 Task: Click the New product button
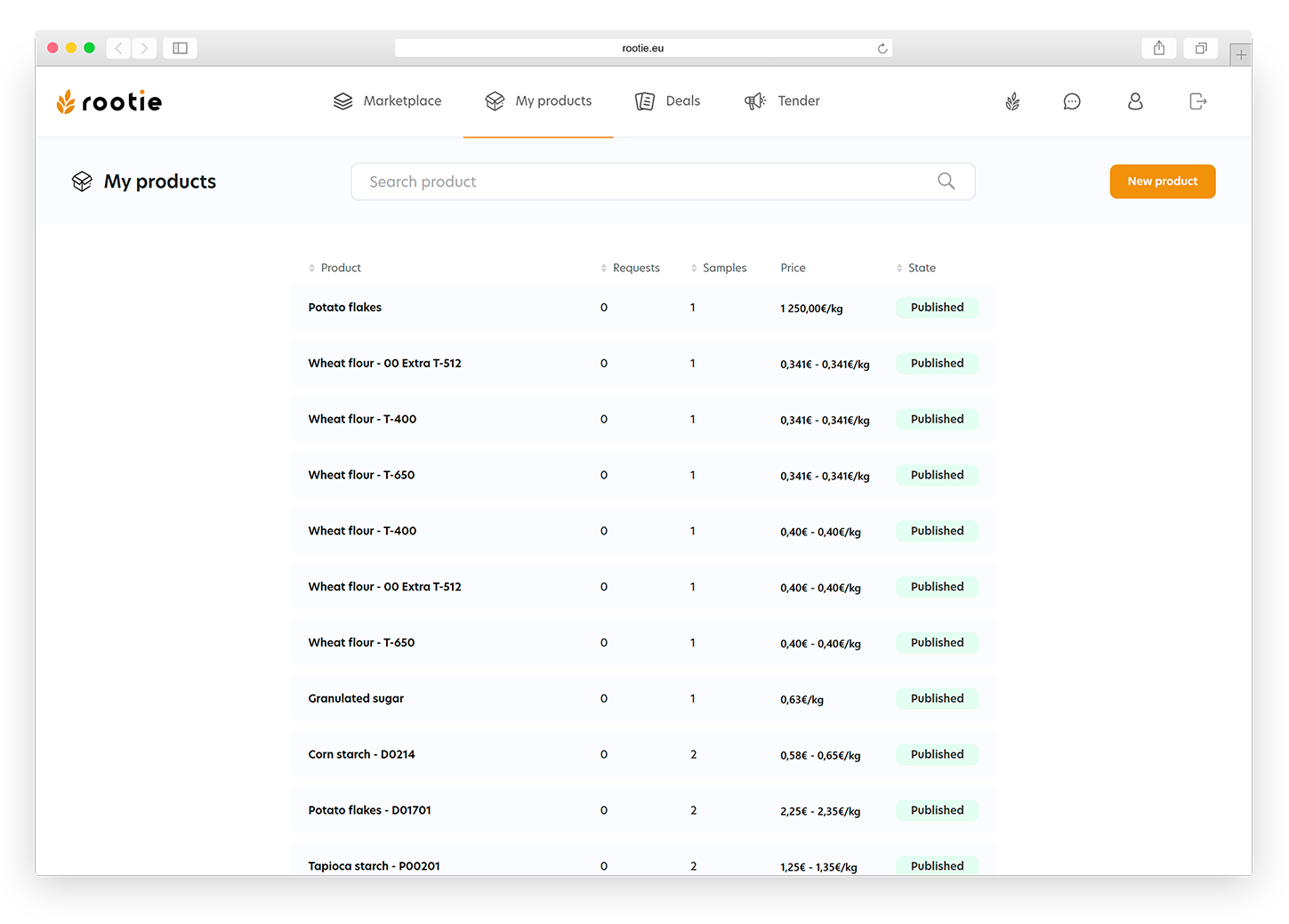[x=1162, y=181]
